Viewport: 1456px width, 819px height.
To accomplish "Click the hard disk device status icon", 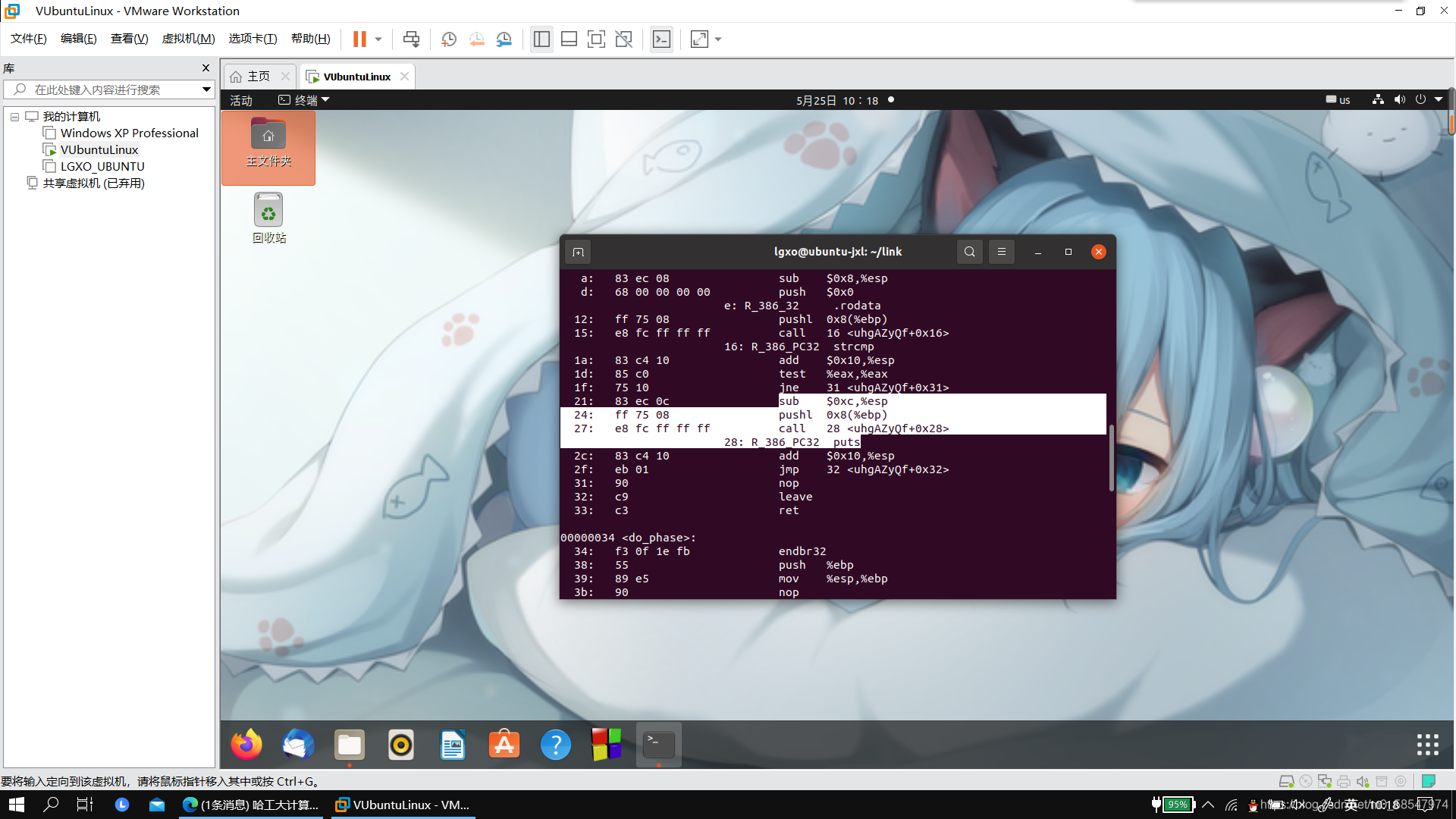I will point(1286,781).
